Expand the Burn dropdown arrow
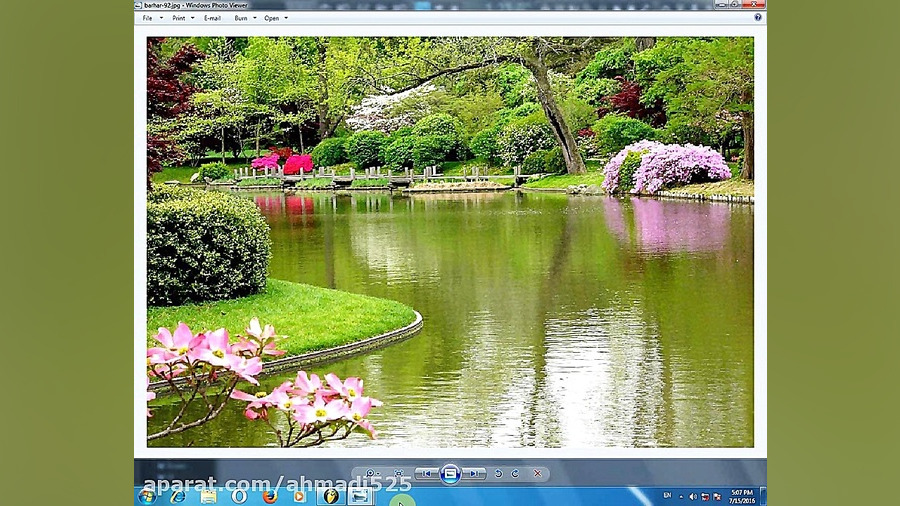Screen dimensions: 900x506 (x=255, y=18)
